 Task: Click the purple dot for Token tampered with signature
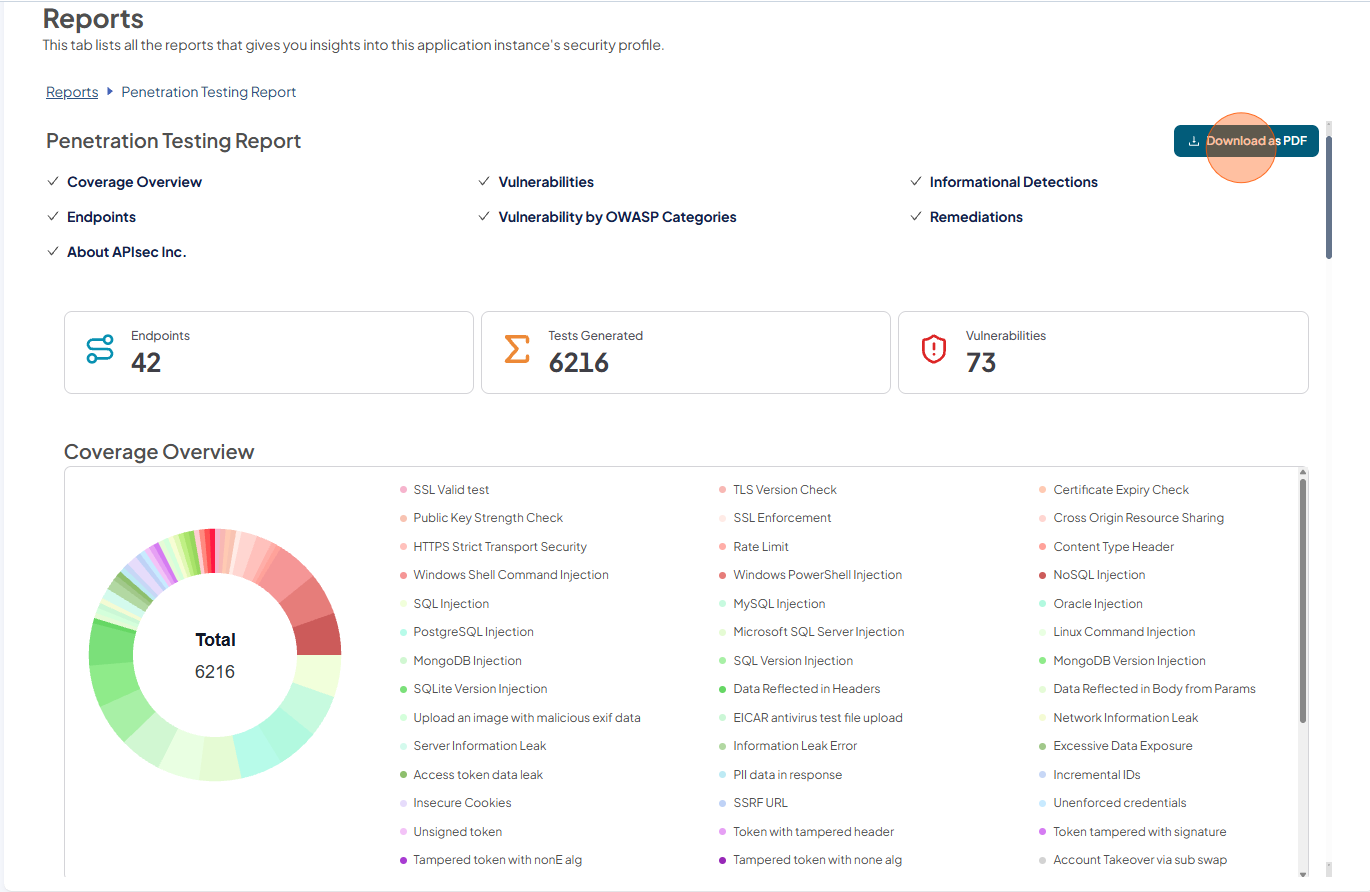point(1043,832)
